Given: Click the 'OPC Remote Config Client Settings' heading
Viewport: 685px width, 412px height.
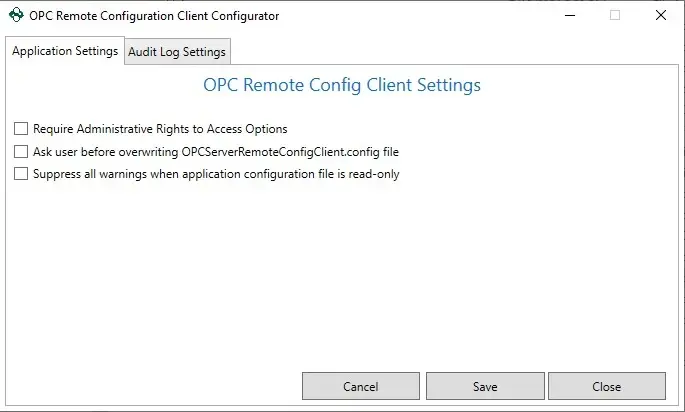Looking at the screenshot, I should (x=342, y=85).
